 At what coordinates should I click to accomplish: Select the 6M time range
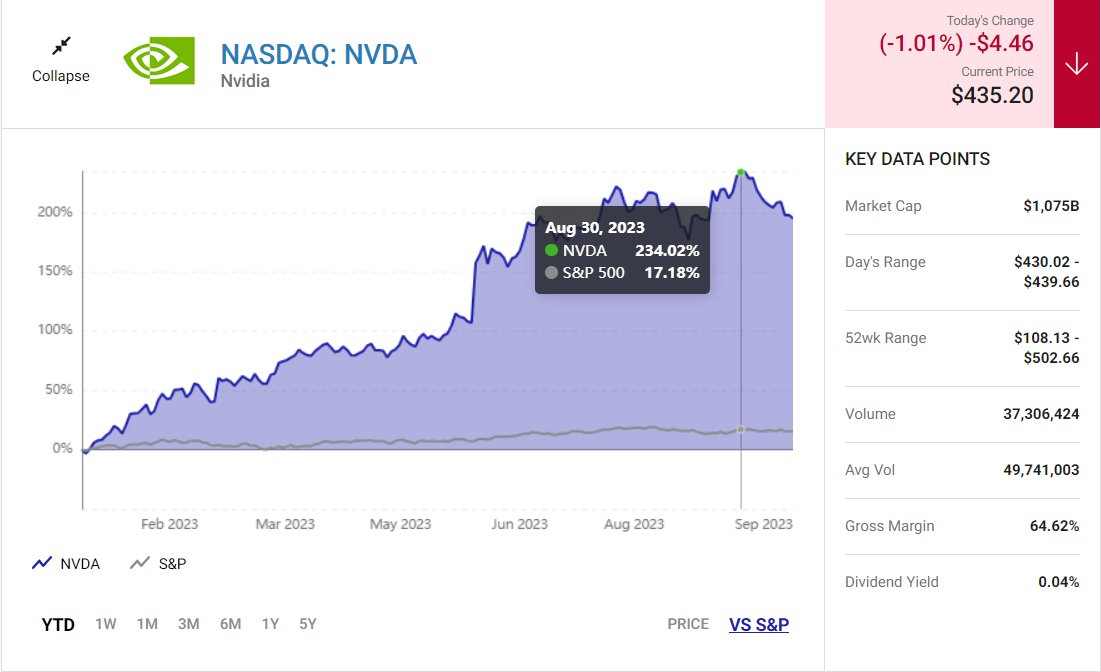tap(230, 624)
